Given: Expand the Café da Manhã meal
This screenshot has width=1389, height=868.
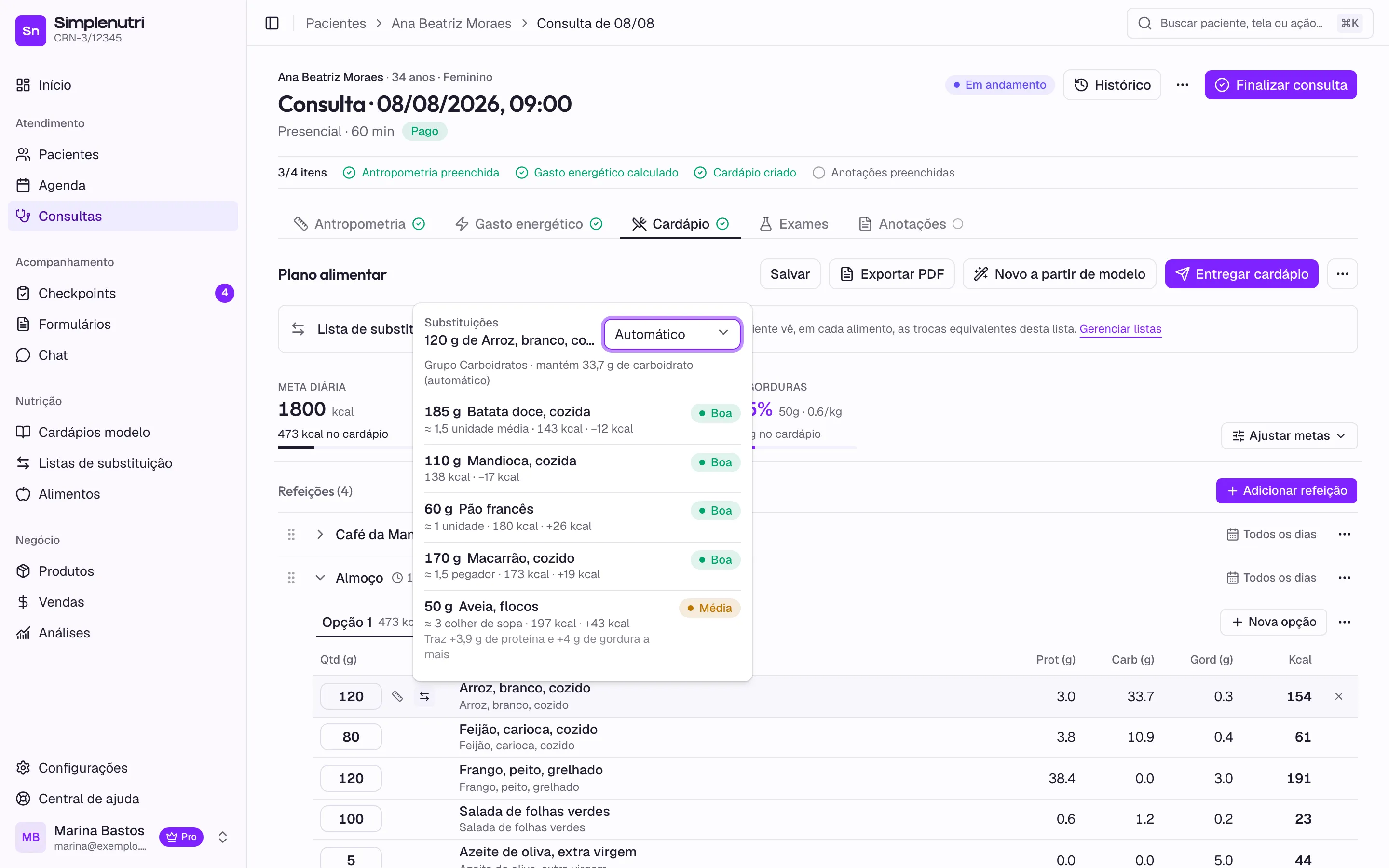Looking at the screenshot, I should (x=320, y=534).
